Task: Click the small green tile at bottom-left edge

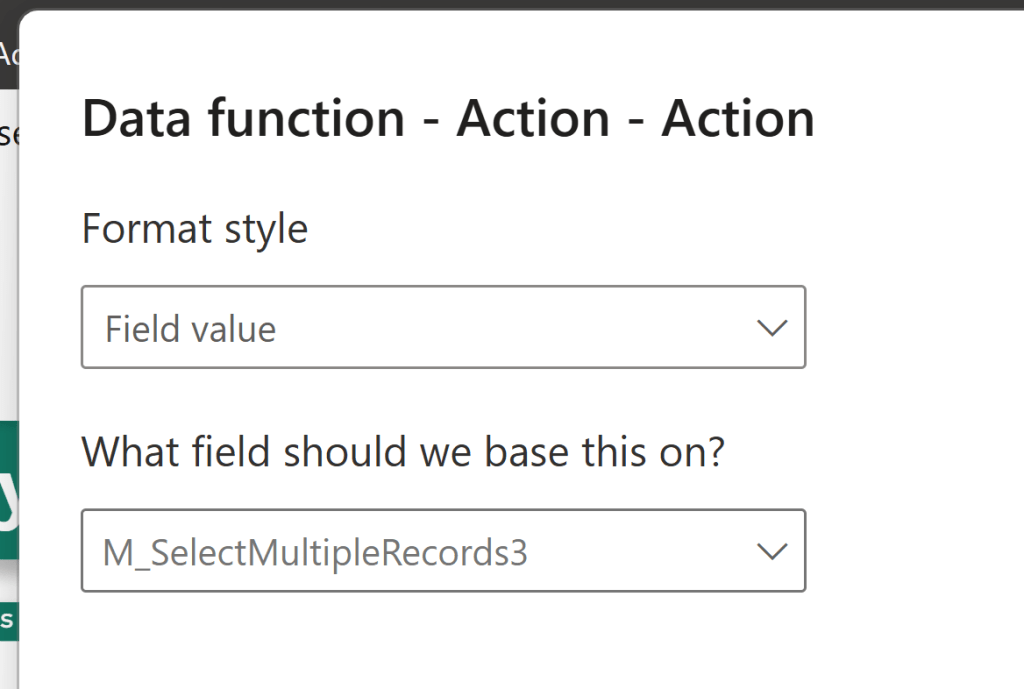Action: (x=8, y=619)
